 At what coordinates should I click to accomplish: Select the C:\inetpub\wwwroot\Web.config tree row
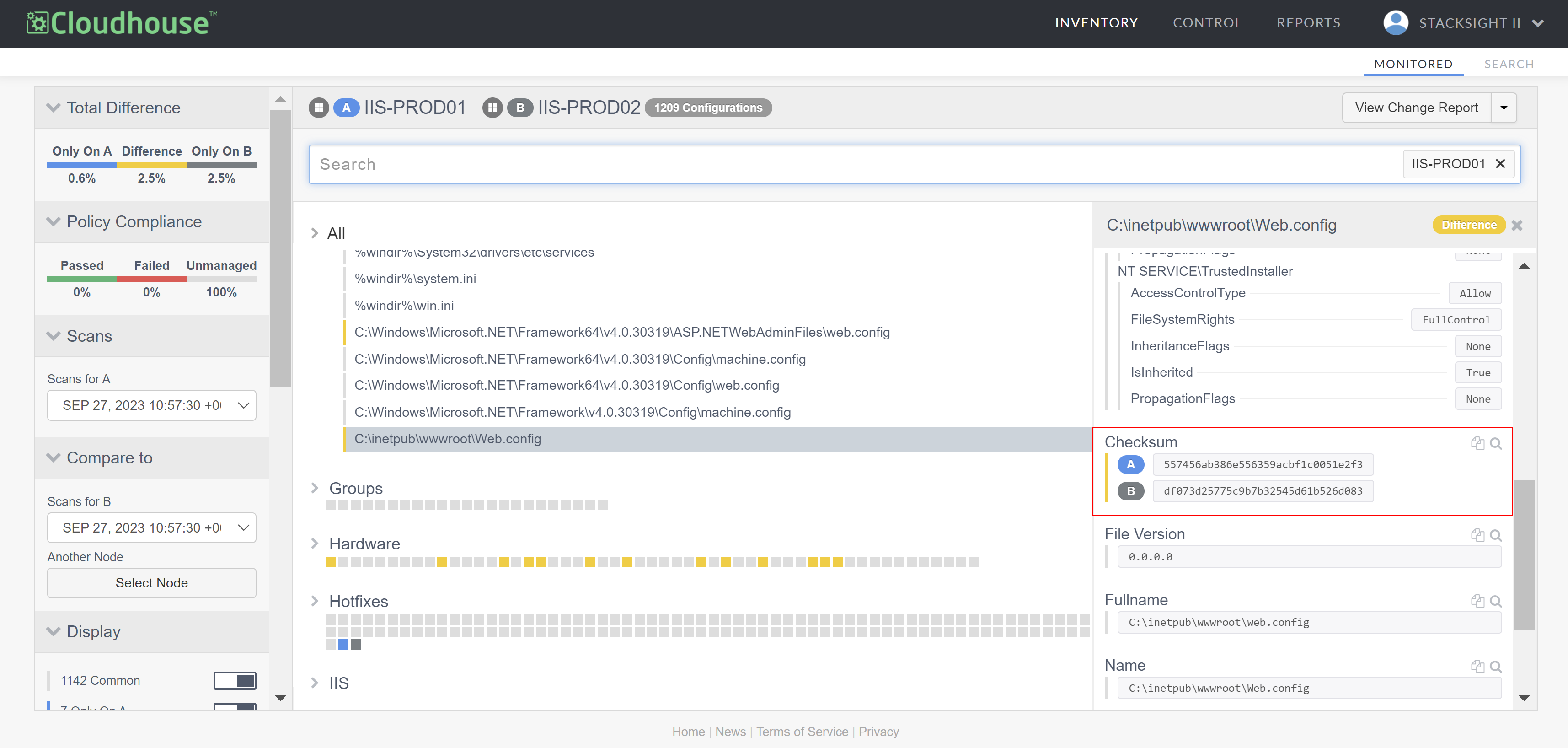point(717,439)
